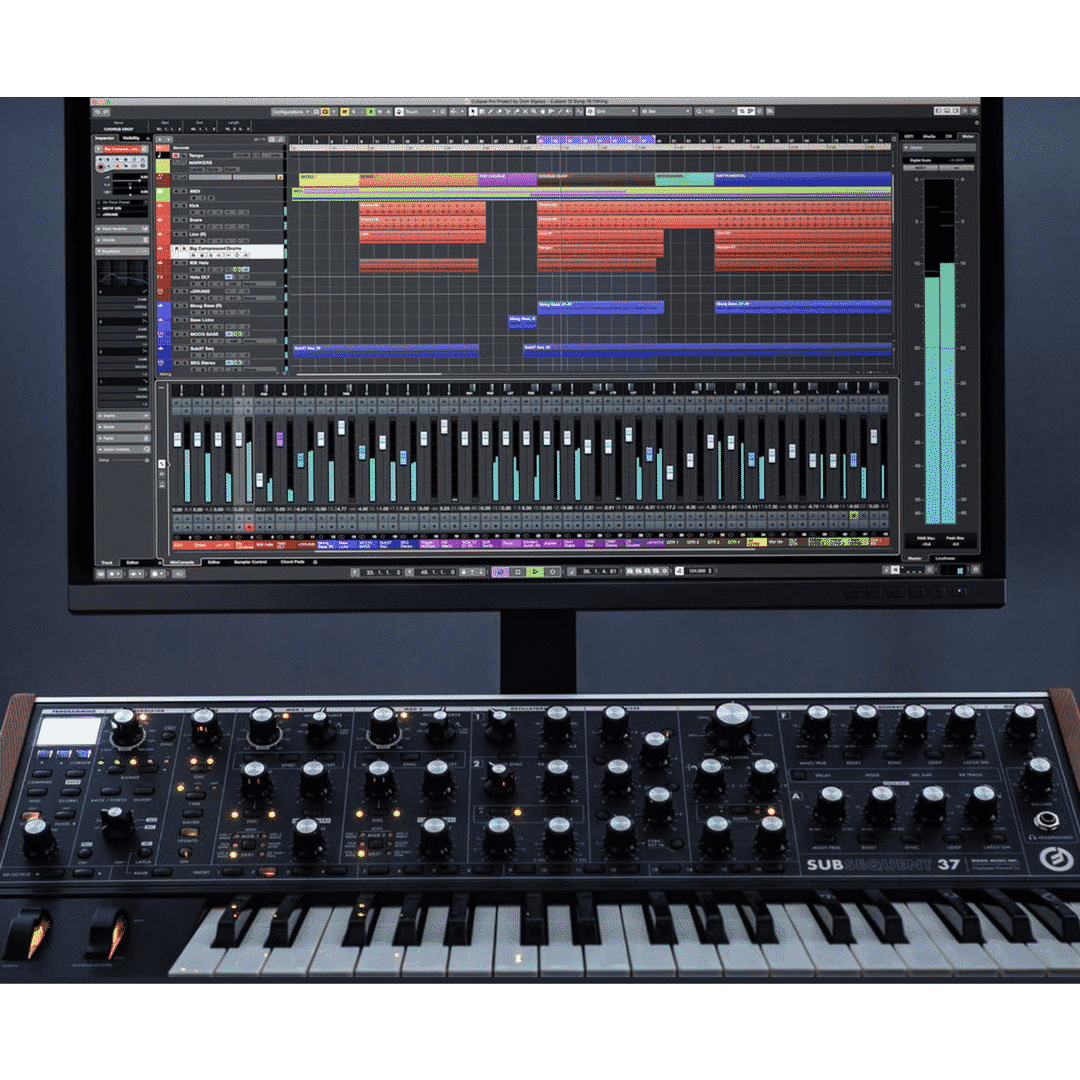Solo the 808 Hats track
This screenshot has width=1080, height=1080.
(x=184, y=262)
